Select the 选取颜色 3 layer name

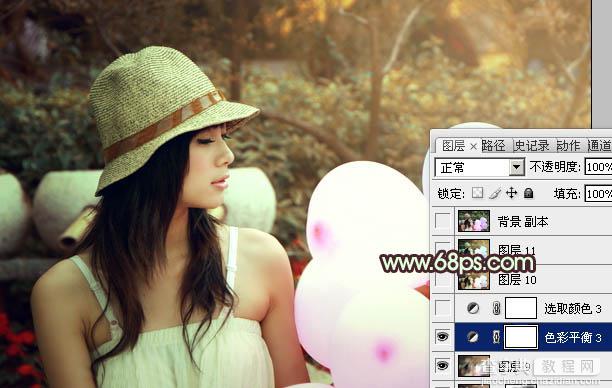(573, 309)
